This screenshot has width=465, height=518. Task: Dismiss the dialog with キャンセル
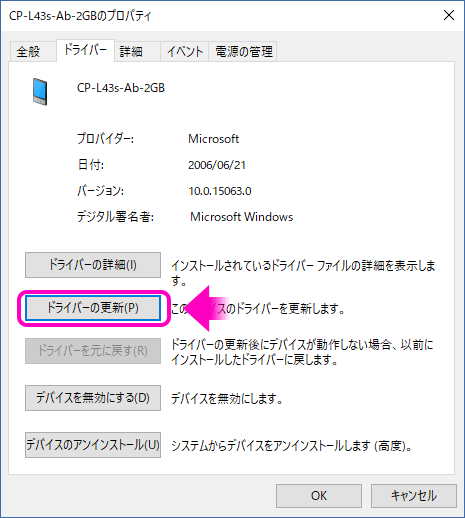pos(414,496)
